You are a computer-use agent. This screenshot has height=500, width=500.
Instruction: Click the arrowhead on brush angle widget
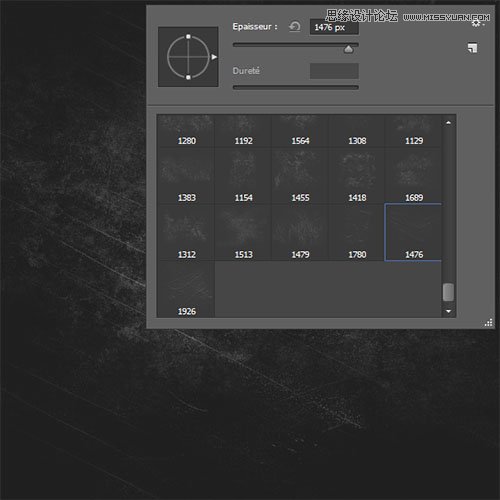(x=214, y=57)
